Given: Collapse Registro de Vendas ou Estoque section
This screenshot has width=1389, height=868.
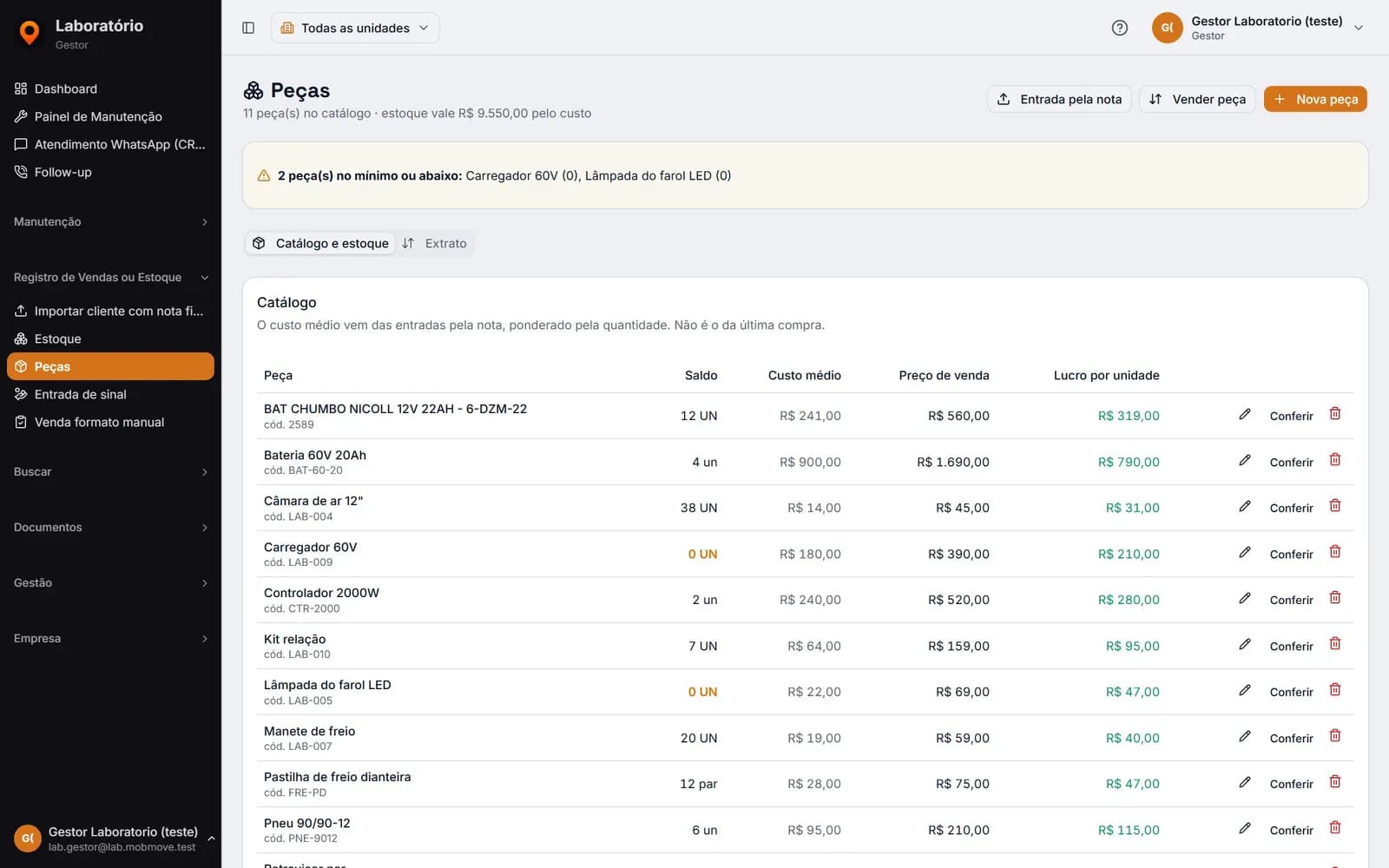Looking at the screenshot, I should (110, 278).
